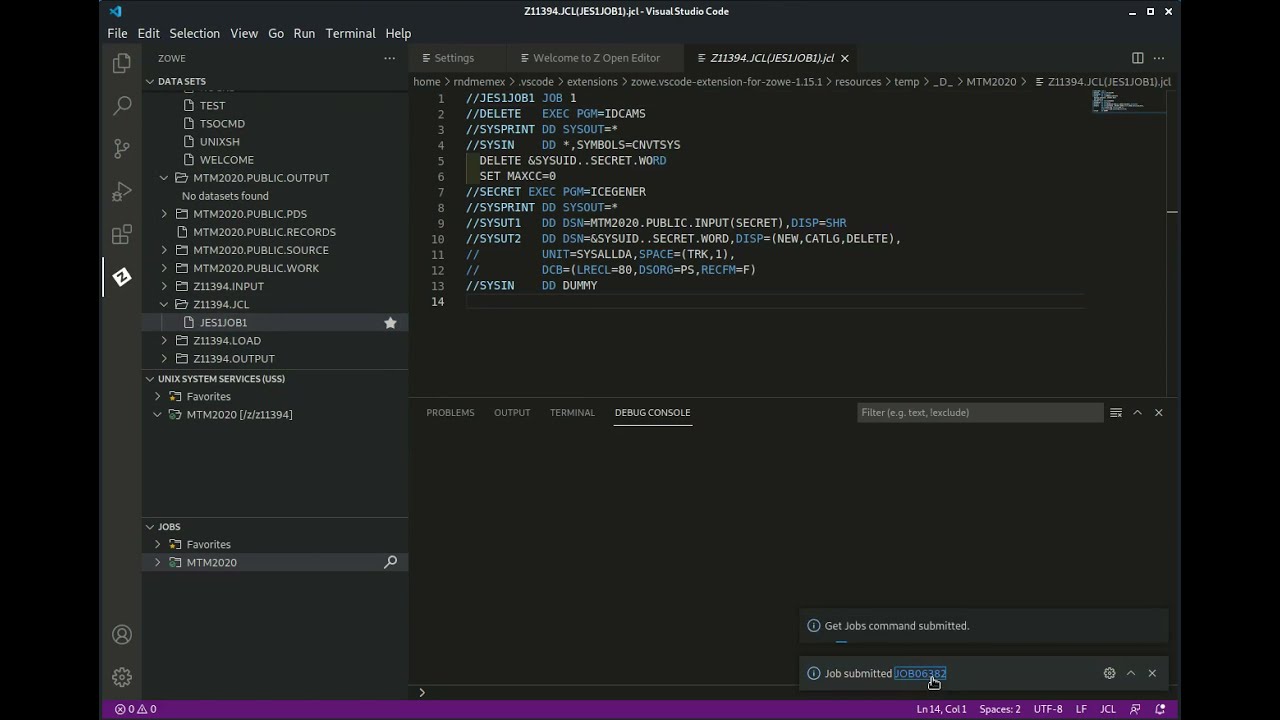Click Ln 14, Col 1 in status bar
The image size is (1280, 720).
click(x=941, y=709)
